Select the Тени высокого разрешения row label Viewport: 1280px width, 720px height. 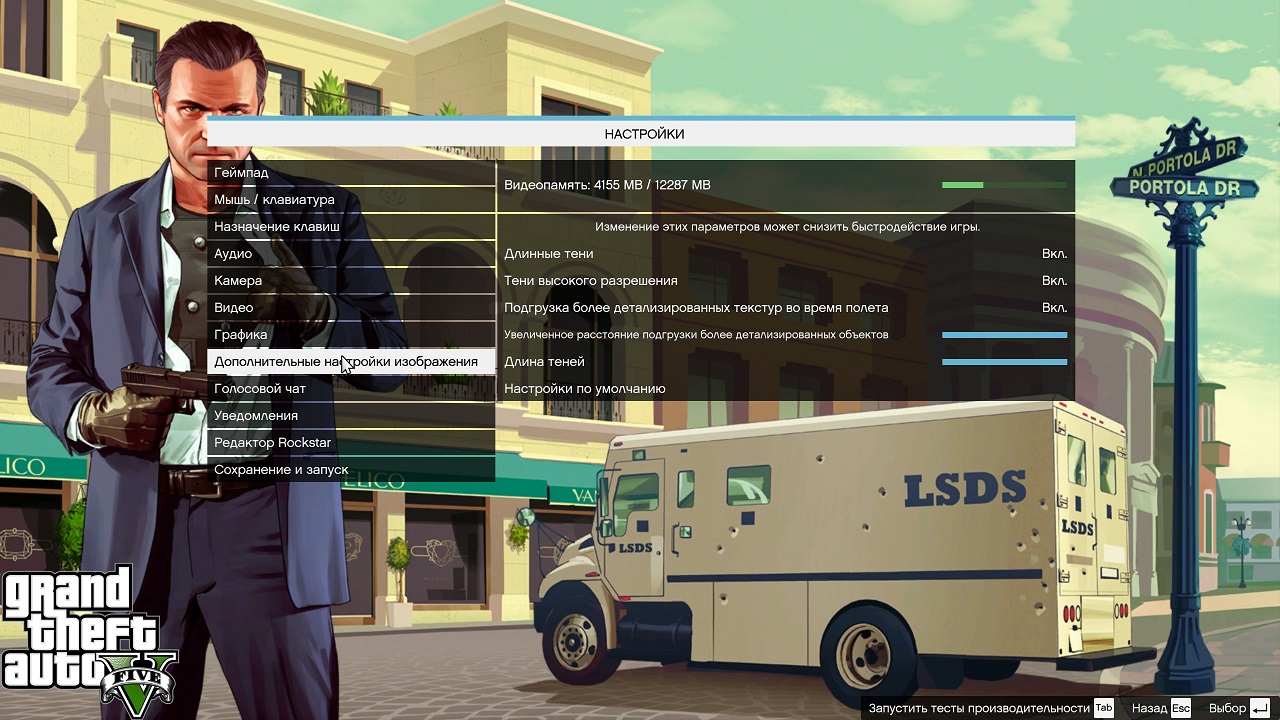(590, 281)
